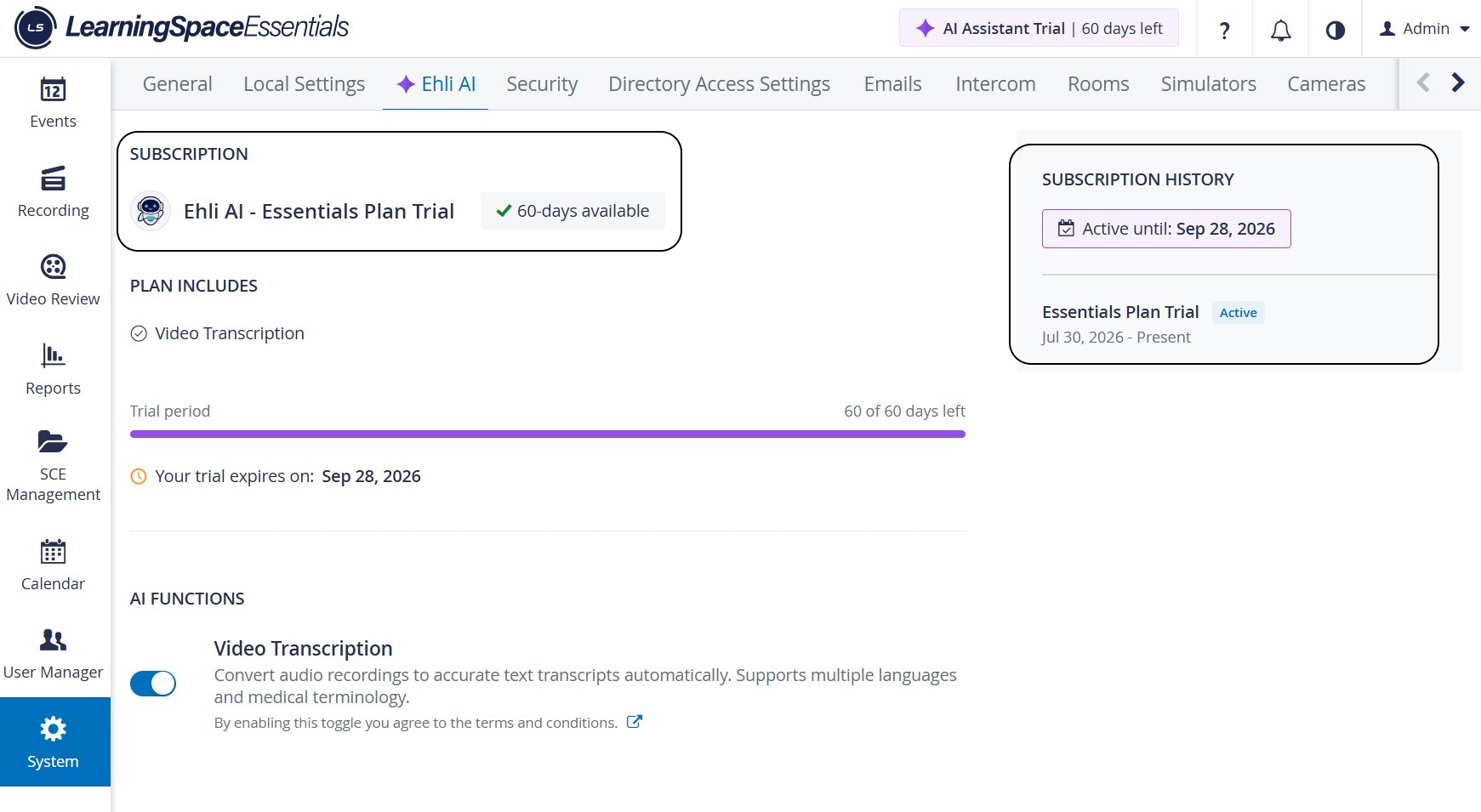Click the Admin user profile icon

point(1387,29)
